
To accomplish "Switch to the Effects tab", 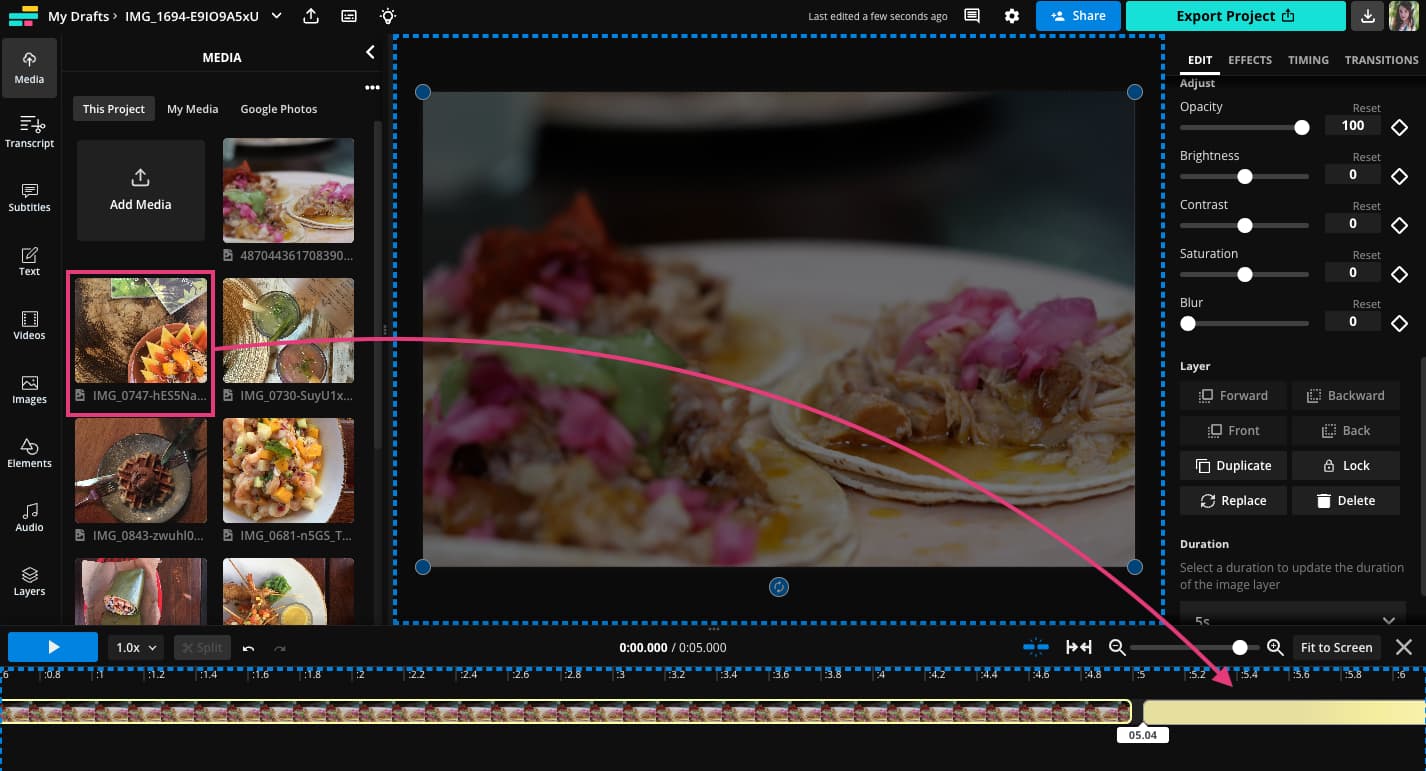I will pos(1250,60).
